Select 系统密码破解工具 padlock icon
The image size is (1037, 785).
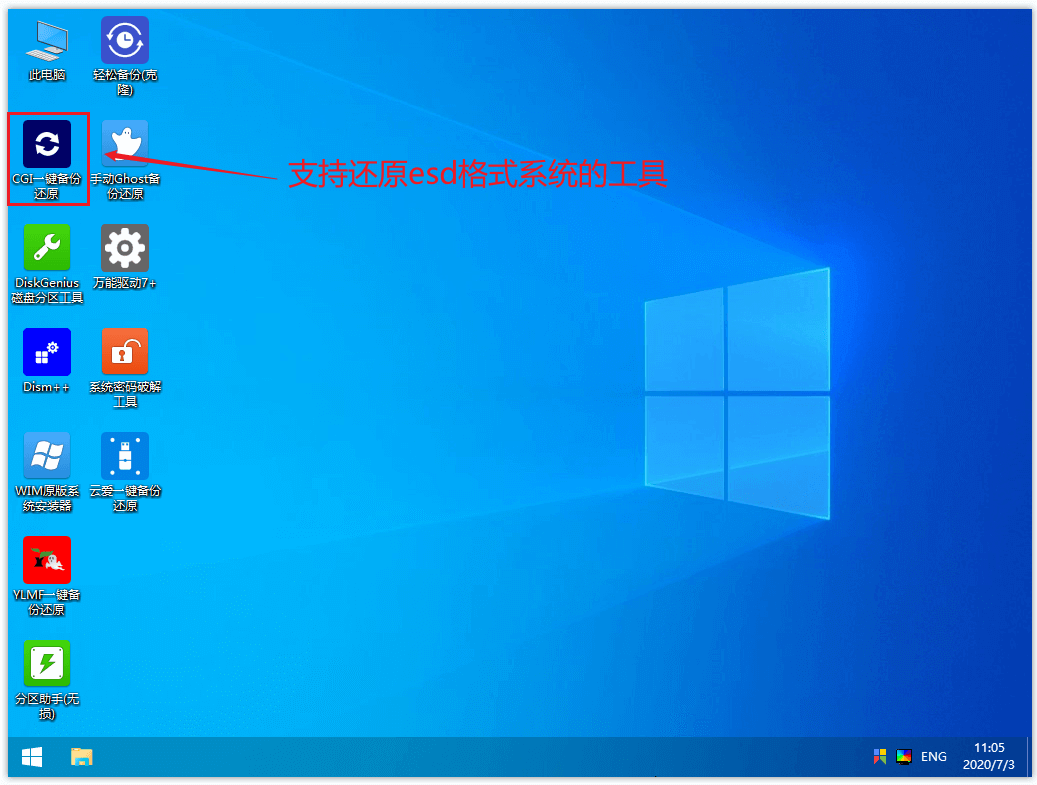coord(125,352)
